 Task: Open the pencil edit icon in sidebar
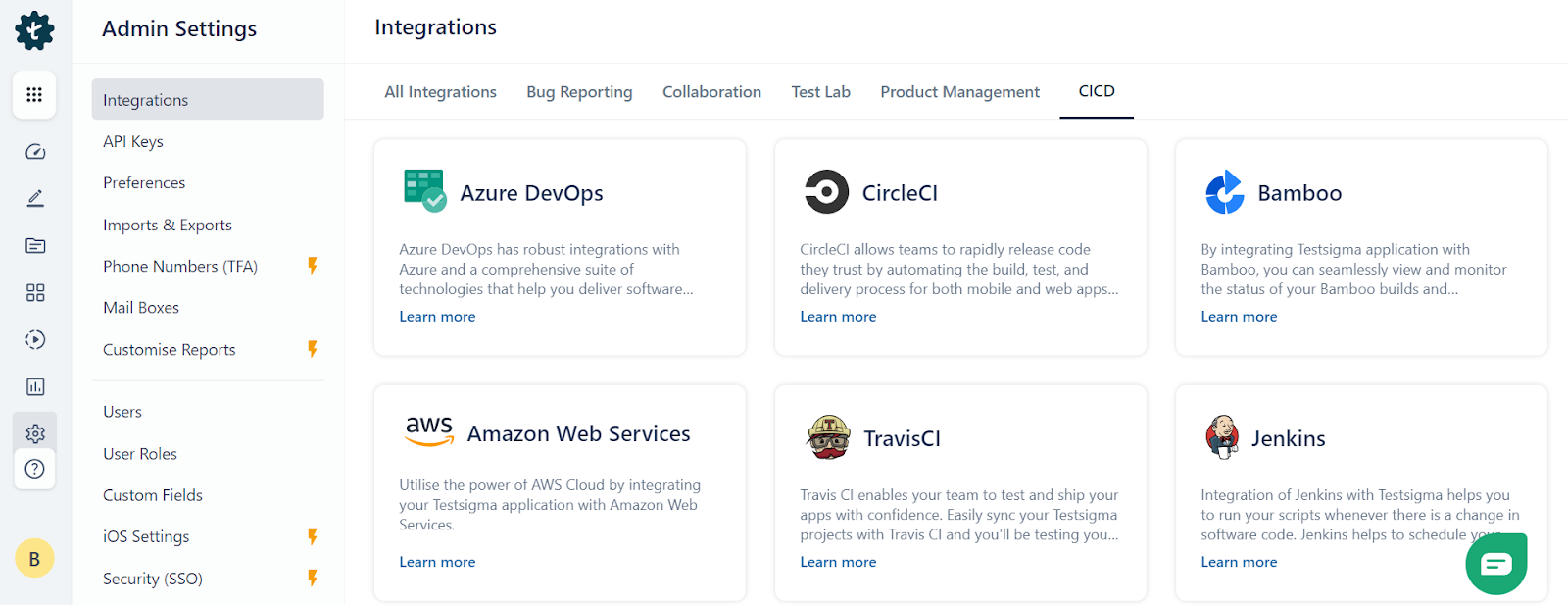pyautogui.click(x=35, y=199)
